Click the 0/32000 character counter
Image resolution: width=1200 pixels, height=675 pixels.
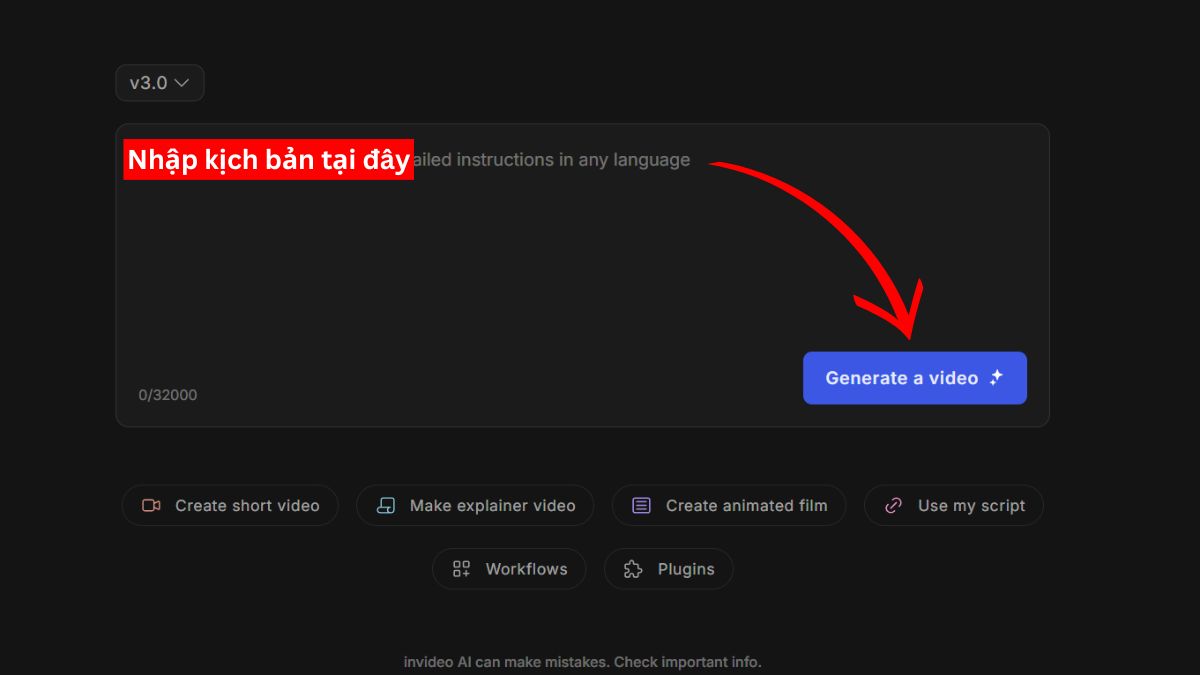pos(168,395)
